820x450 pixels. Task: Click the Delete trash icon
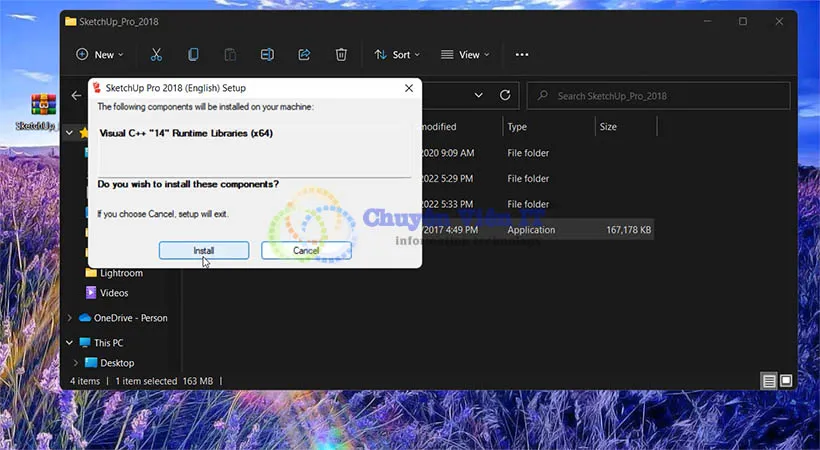[x=341, y=54]
